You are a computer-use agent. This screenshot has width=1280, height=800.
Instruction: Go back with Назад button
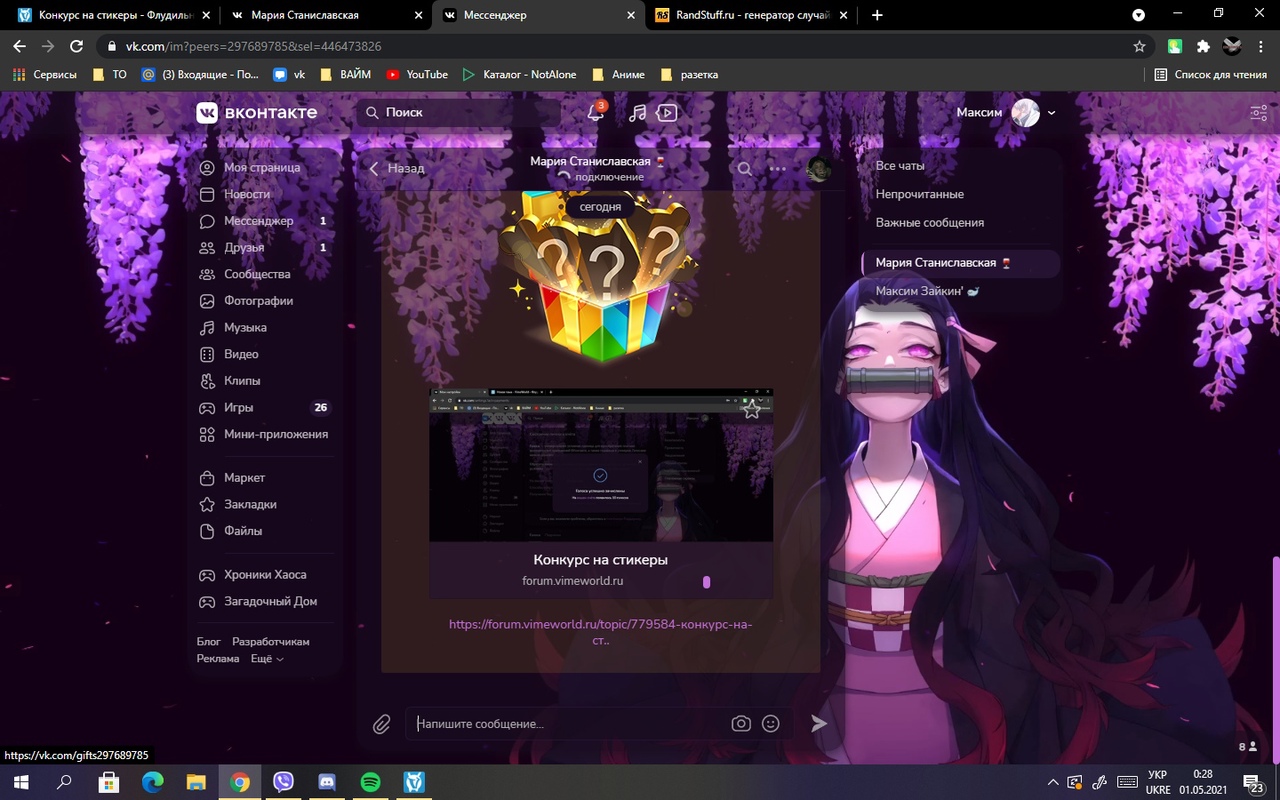click(397, 168)
